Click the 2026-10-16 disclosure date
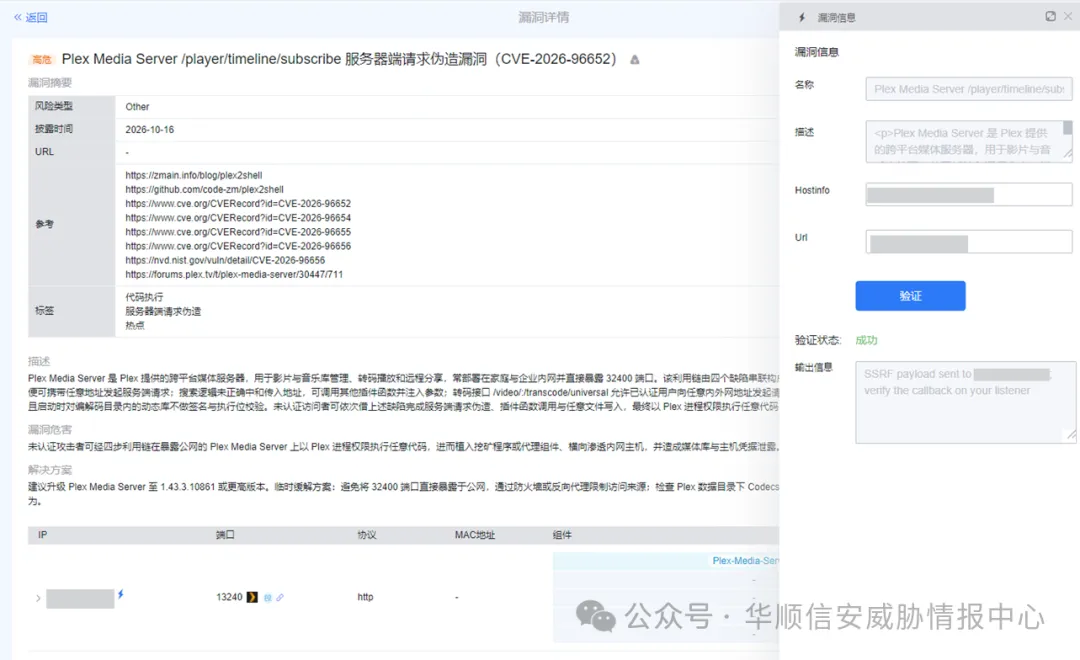 pos(149,130)
